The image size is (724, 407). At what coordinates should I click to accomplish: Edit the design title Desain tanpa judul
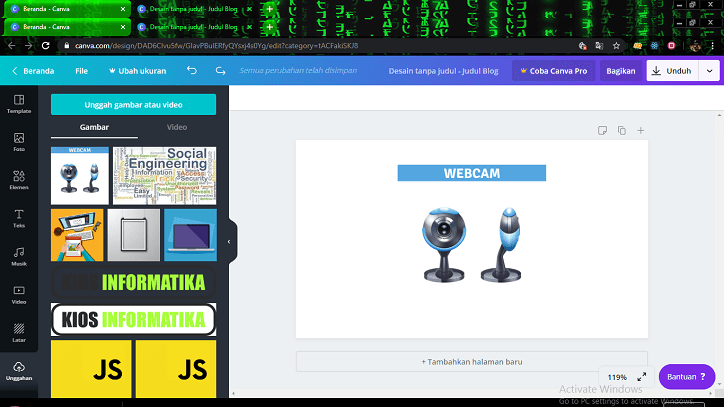[443, 71]
